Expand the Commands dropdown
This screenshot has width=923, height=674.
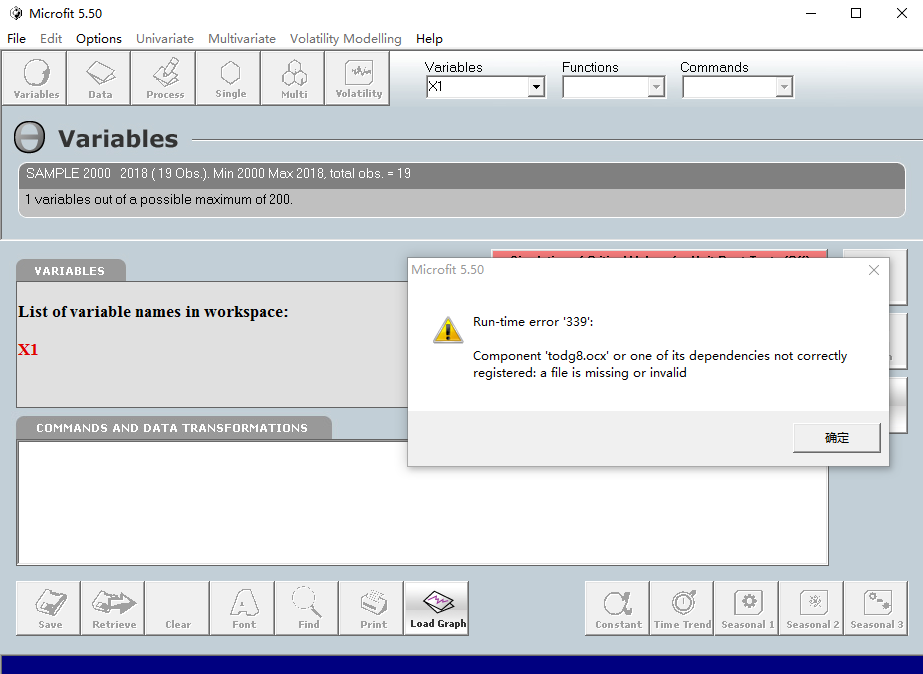[x=783, y=87]
